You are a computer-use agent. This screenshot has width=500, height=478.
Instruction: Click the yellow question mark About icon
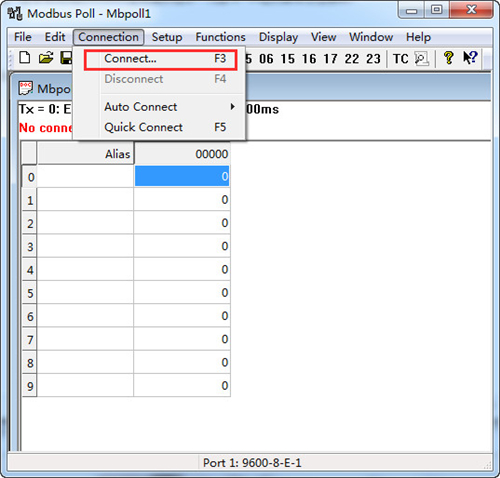coord(448,58)
